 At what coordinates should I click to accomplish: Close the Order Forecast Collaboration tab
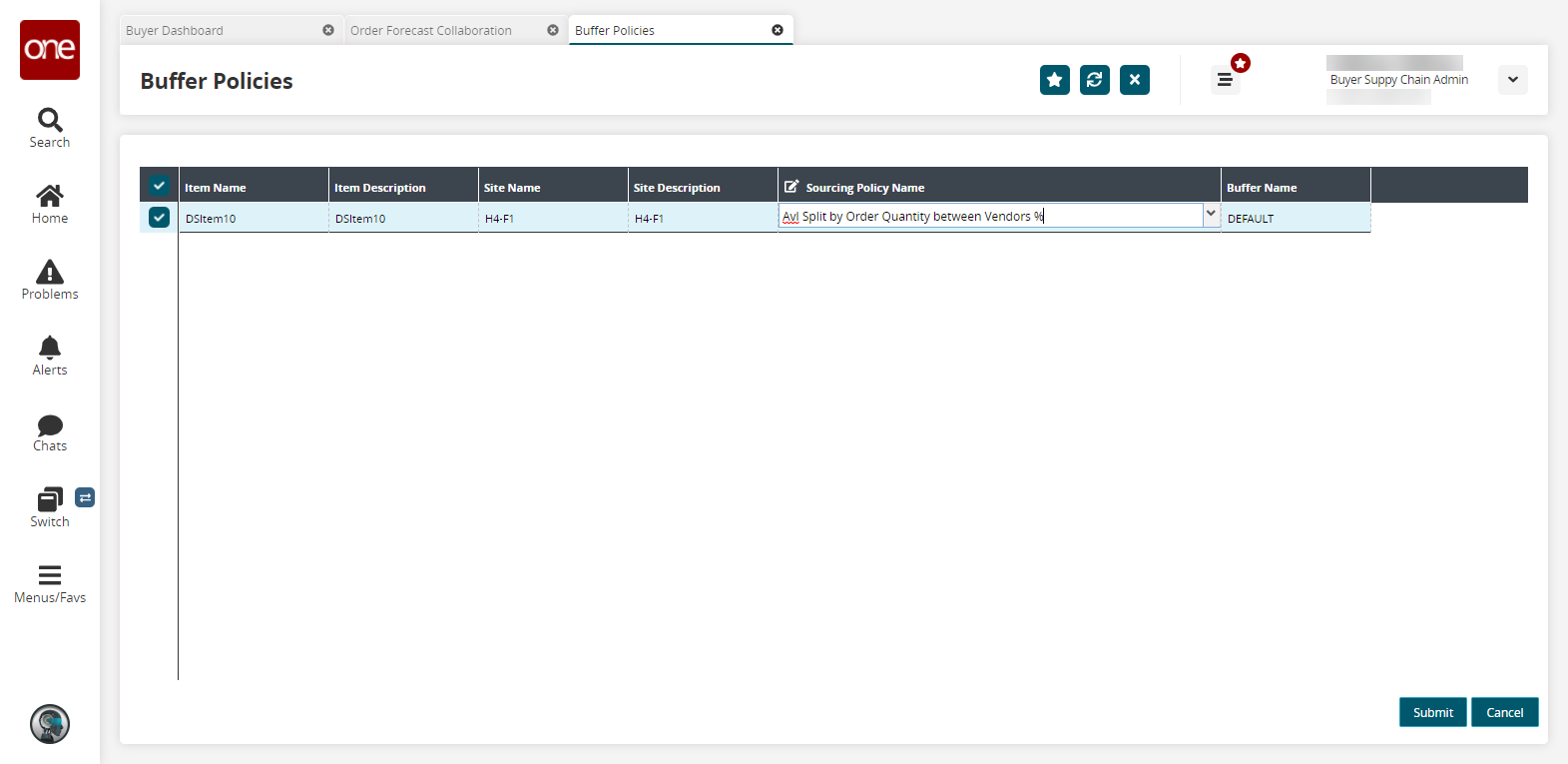553,30
